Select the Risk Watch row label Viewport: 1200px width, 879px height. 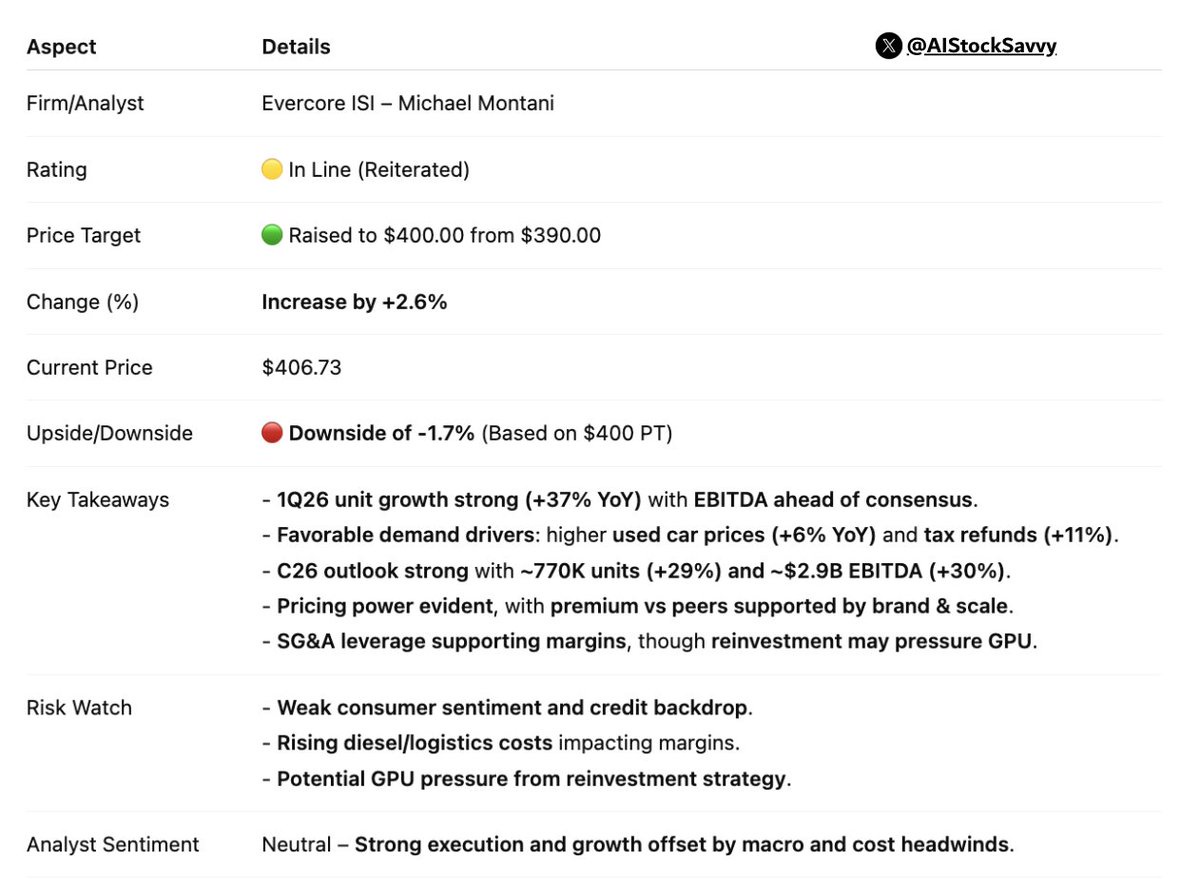[x=79, y=708]
